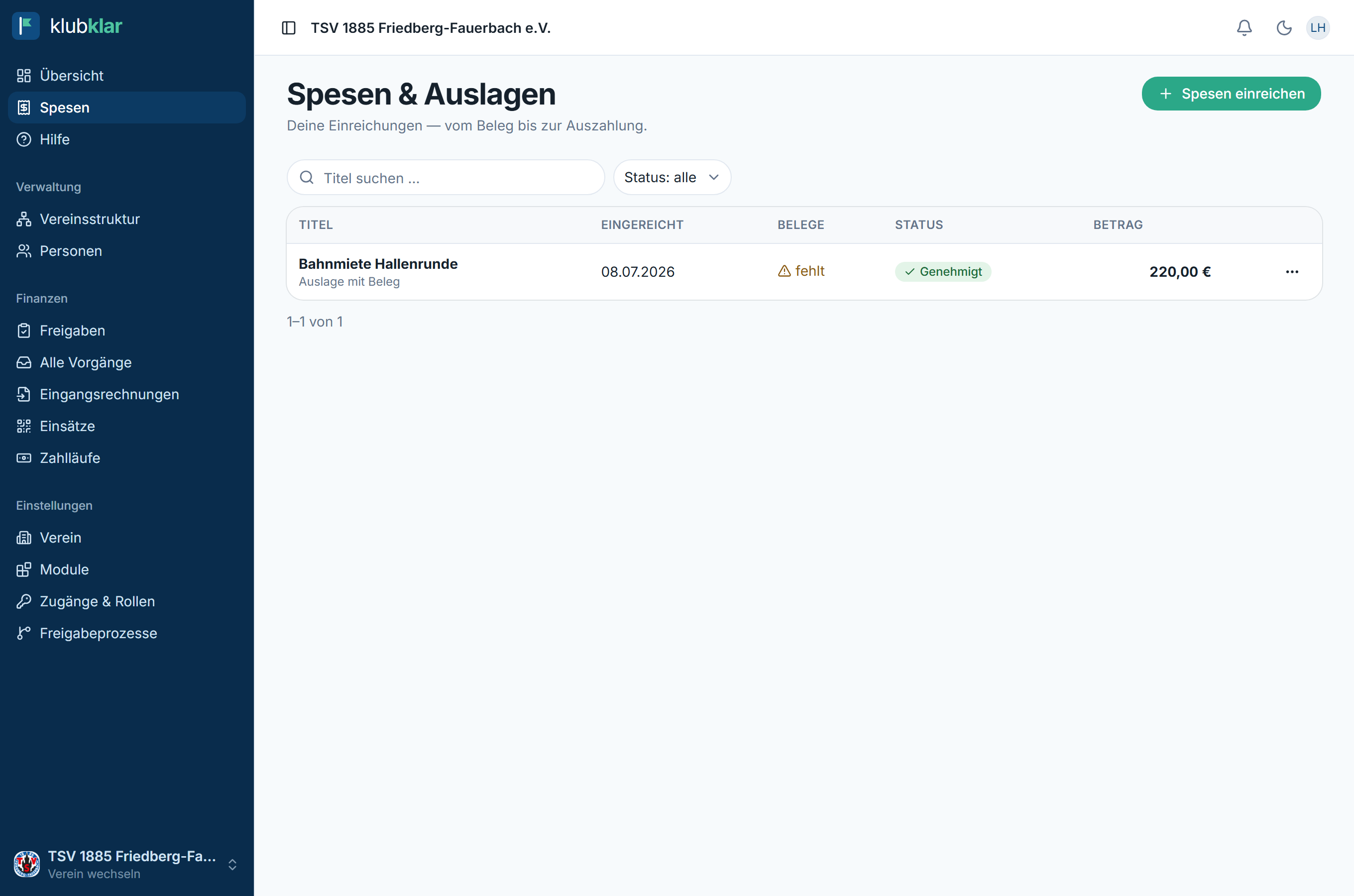Viewport: 1354px width, 896px height.
Task: Click the Freigabeprozesse branch icon
Action: click(x=24, y=633)
